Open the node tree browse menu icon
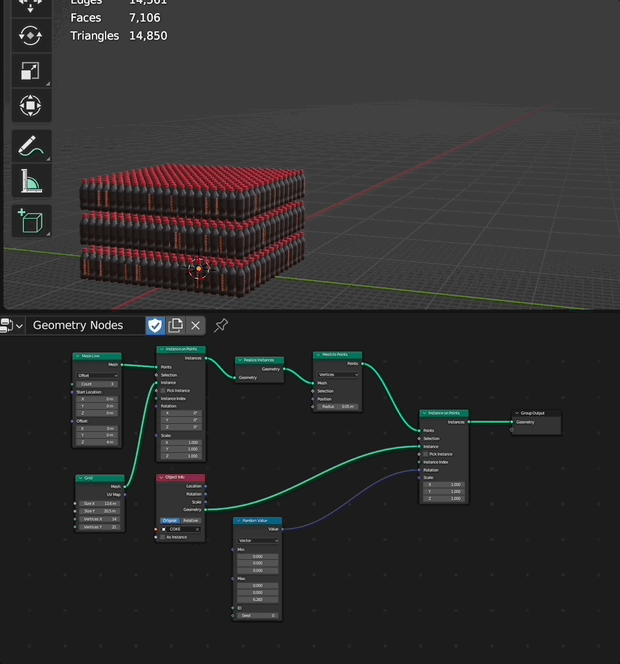This screenshot has height=664, width=620. pyautogui.click(x=11, y=326)
